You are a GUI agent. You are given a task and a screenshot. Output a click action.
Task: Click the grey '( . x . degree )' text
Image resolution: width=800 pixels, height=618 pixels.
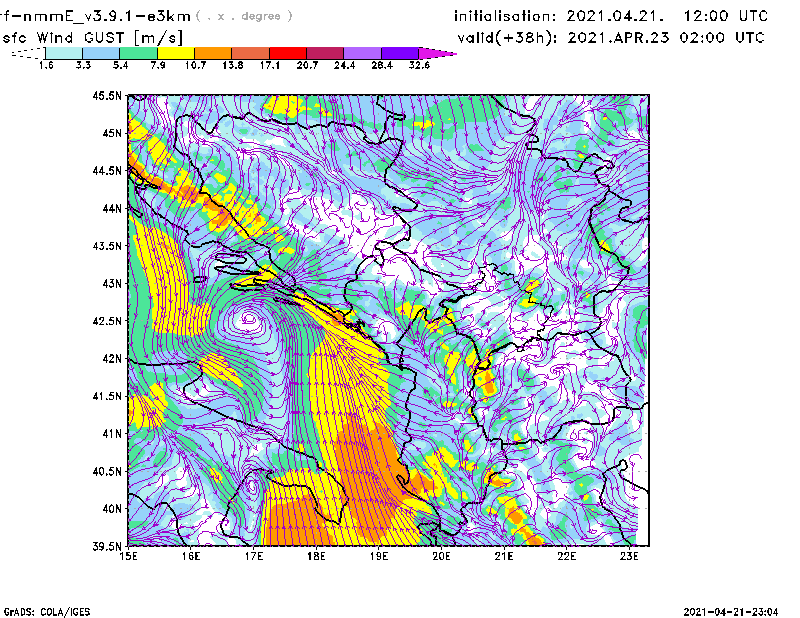tap(244, 16)
